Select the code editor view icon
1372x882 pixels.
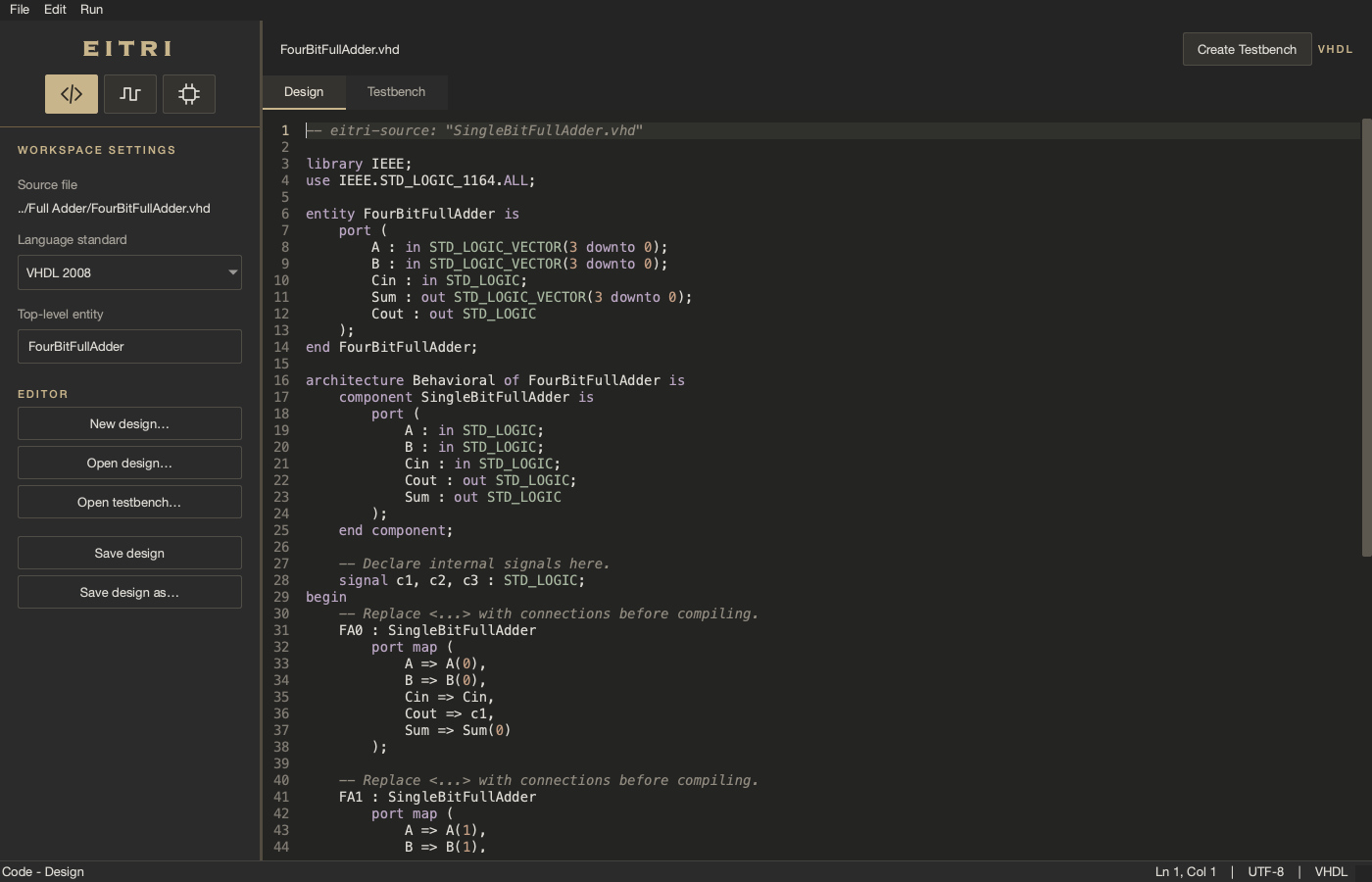click(72, 94)
